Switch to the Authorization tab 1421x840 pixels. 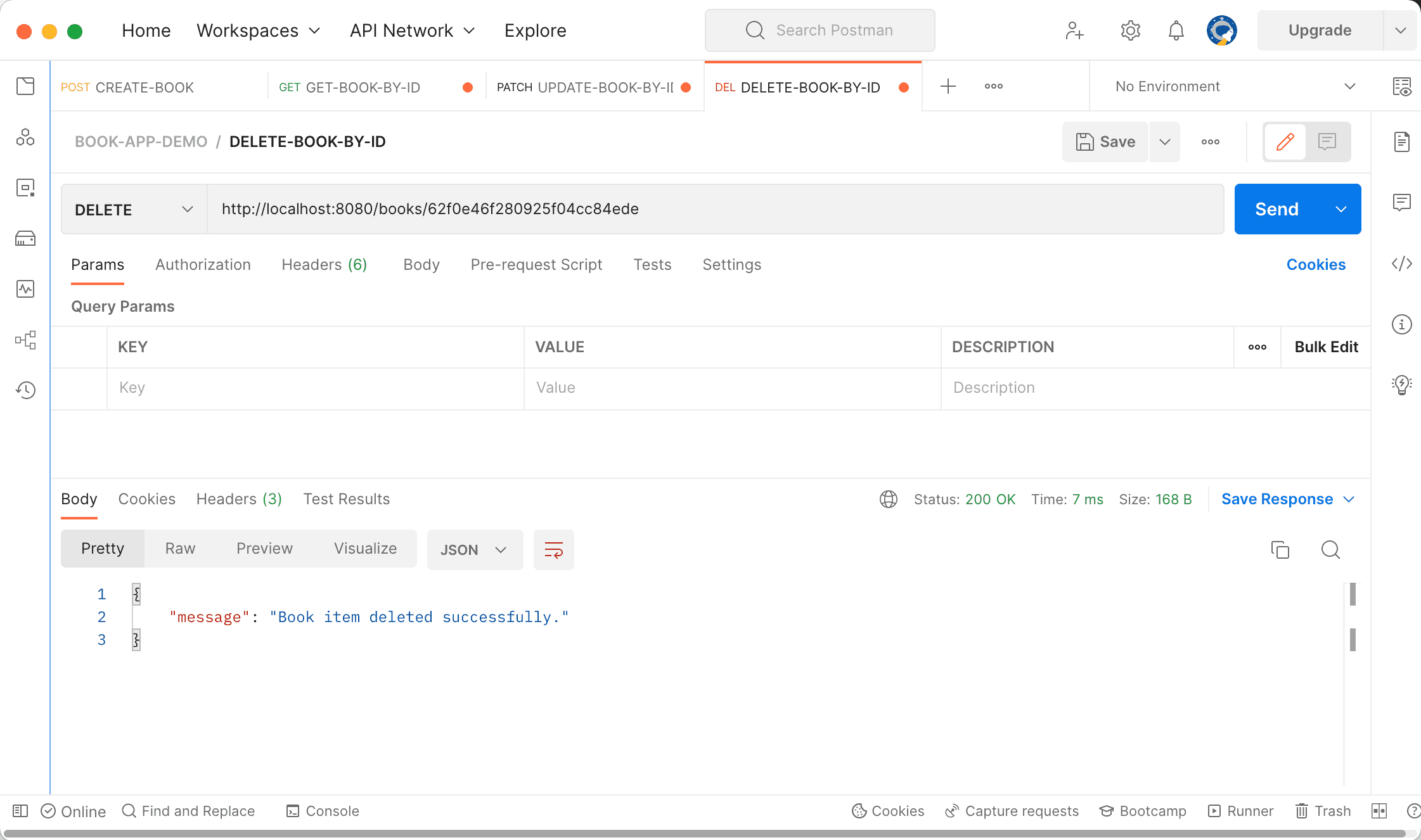pyautogui.click(x=203, y=265)
